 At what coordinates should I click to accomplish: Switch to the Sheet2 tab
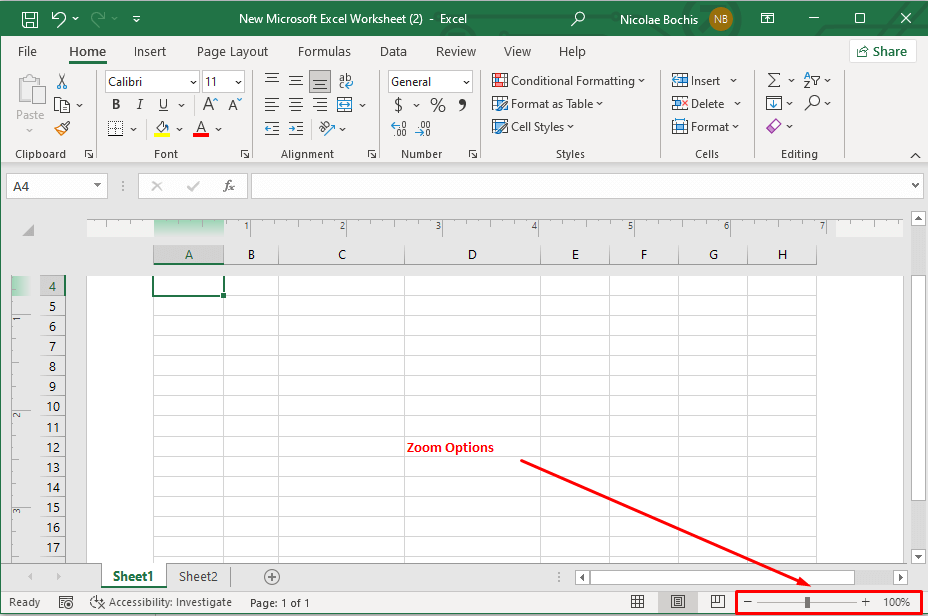pyautogui.click(x=198, y=577)
